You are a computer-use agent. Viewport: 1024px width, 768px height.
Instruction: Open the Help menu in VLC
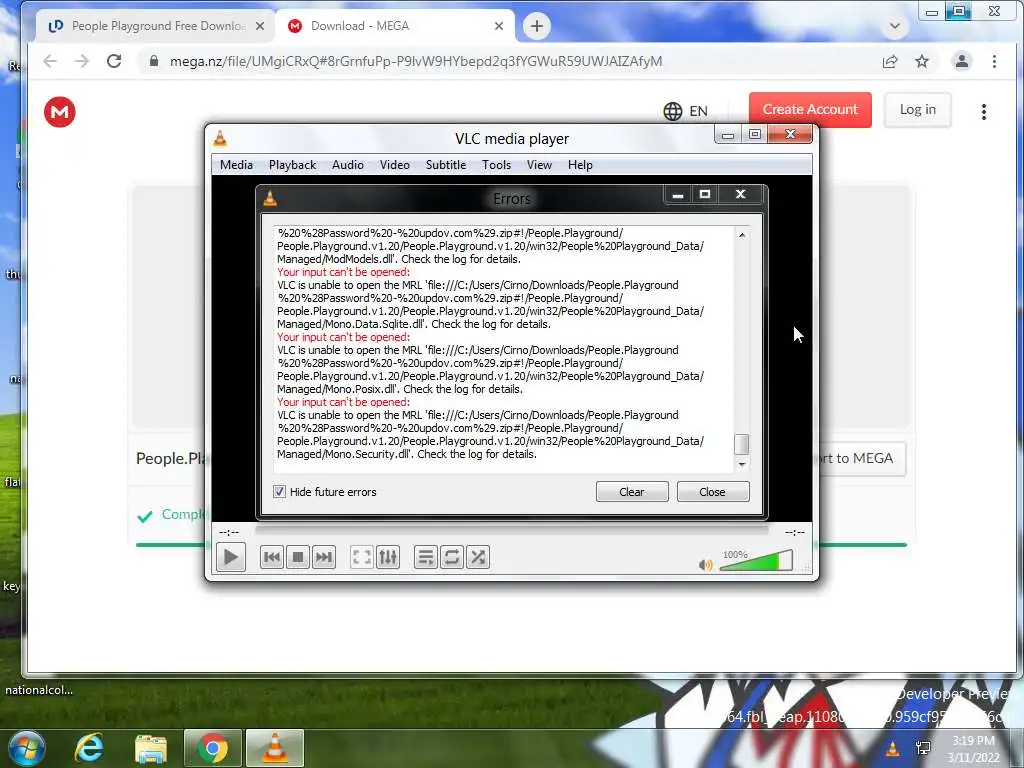click(581, 165)
